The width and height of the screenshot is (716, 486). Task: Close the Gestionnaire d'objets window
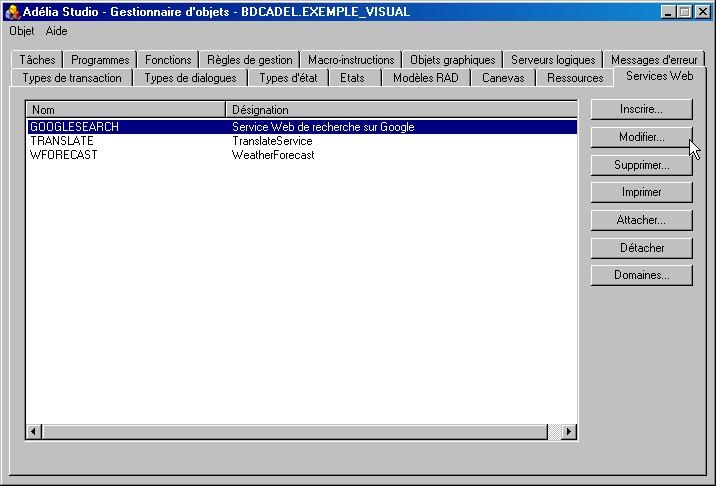pos(702,12)
